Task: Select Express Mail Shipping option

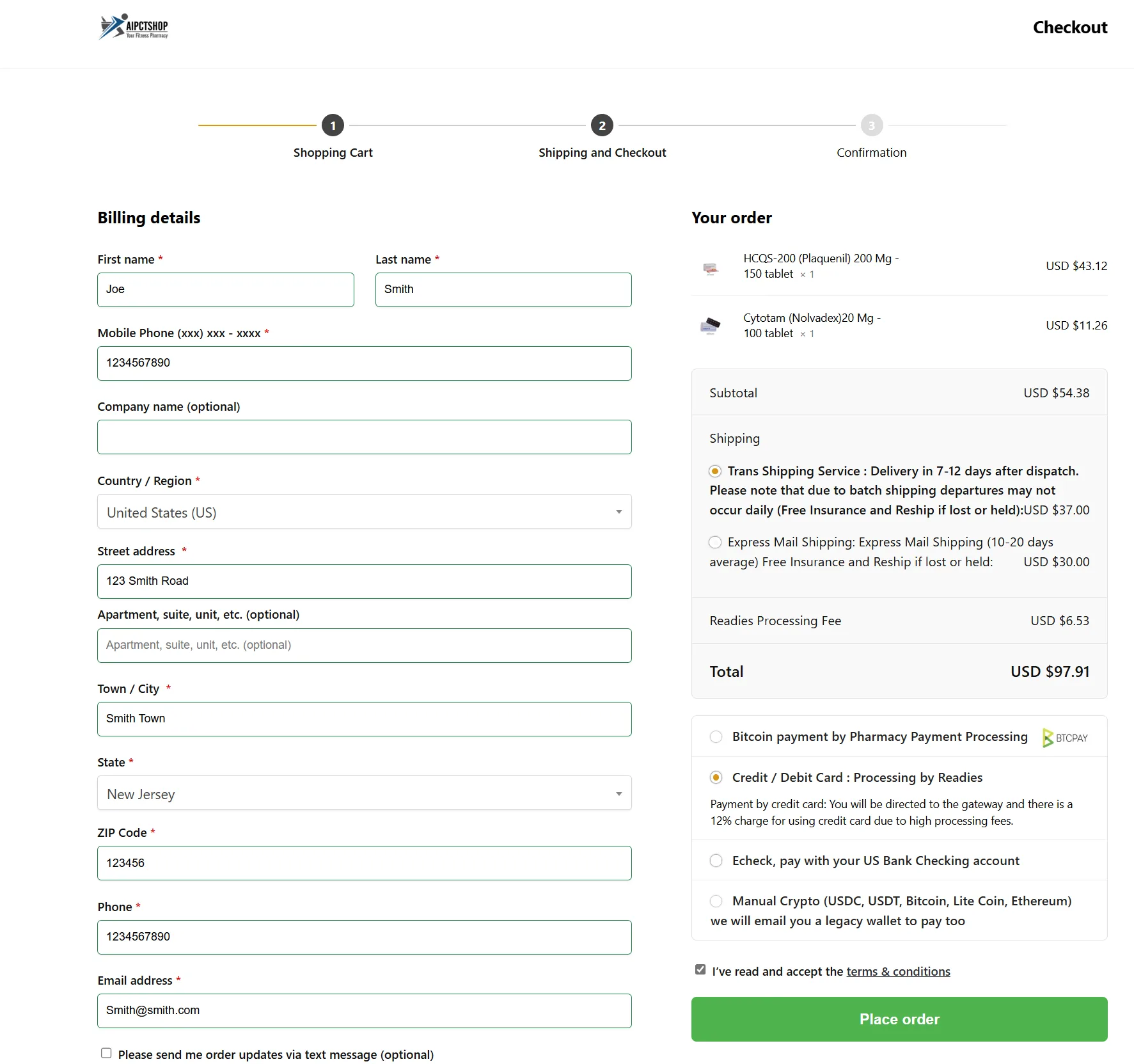Action: [715, 543]
